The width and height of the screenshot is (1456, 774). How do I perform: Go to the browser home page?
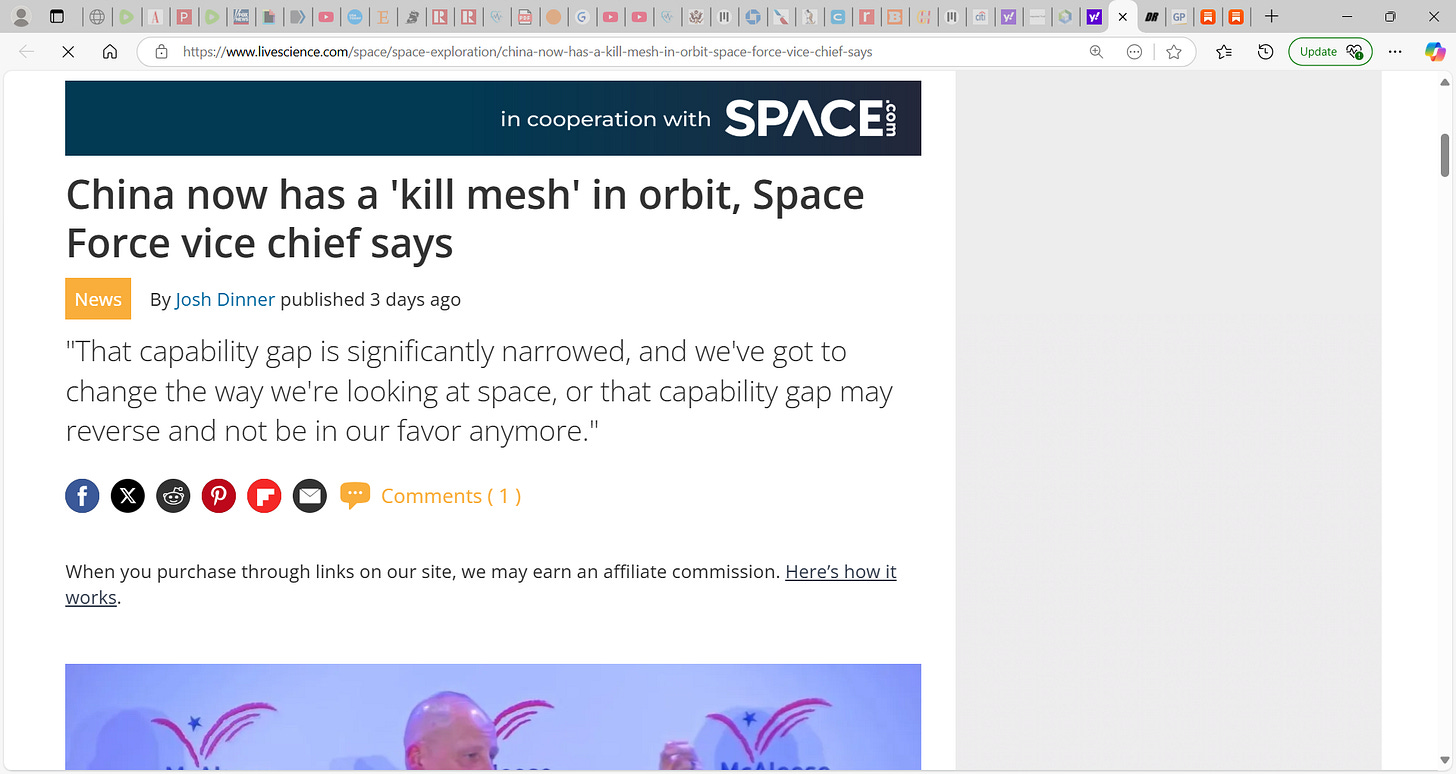click(110, 52)
